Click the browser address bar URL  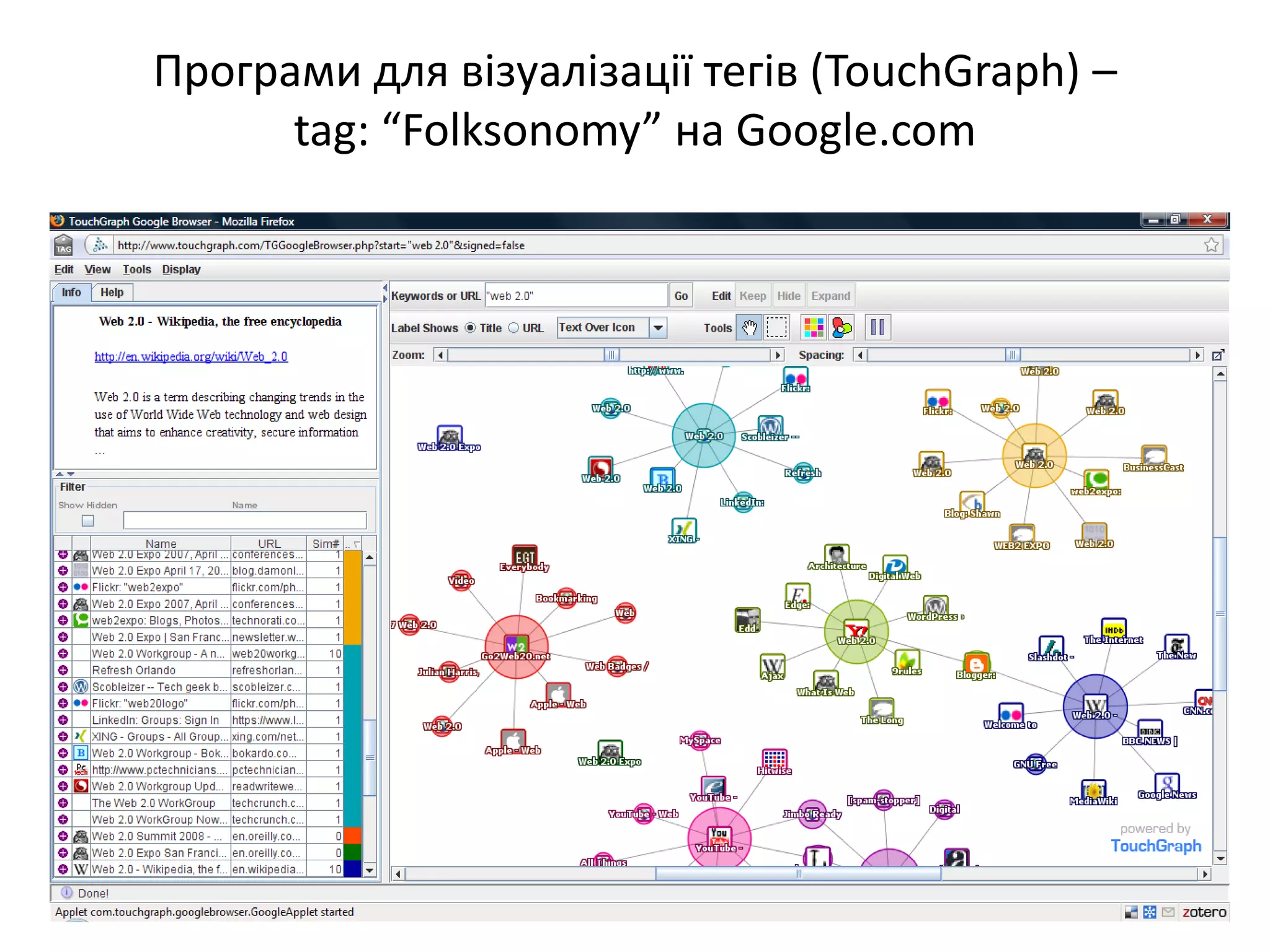coord(321,245)
